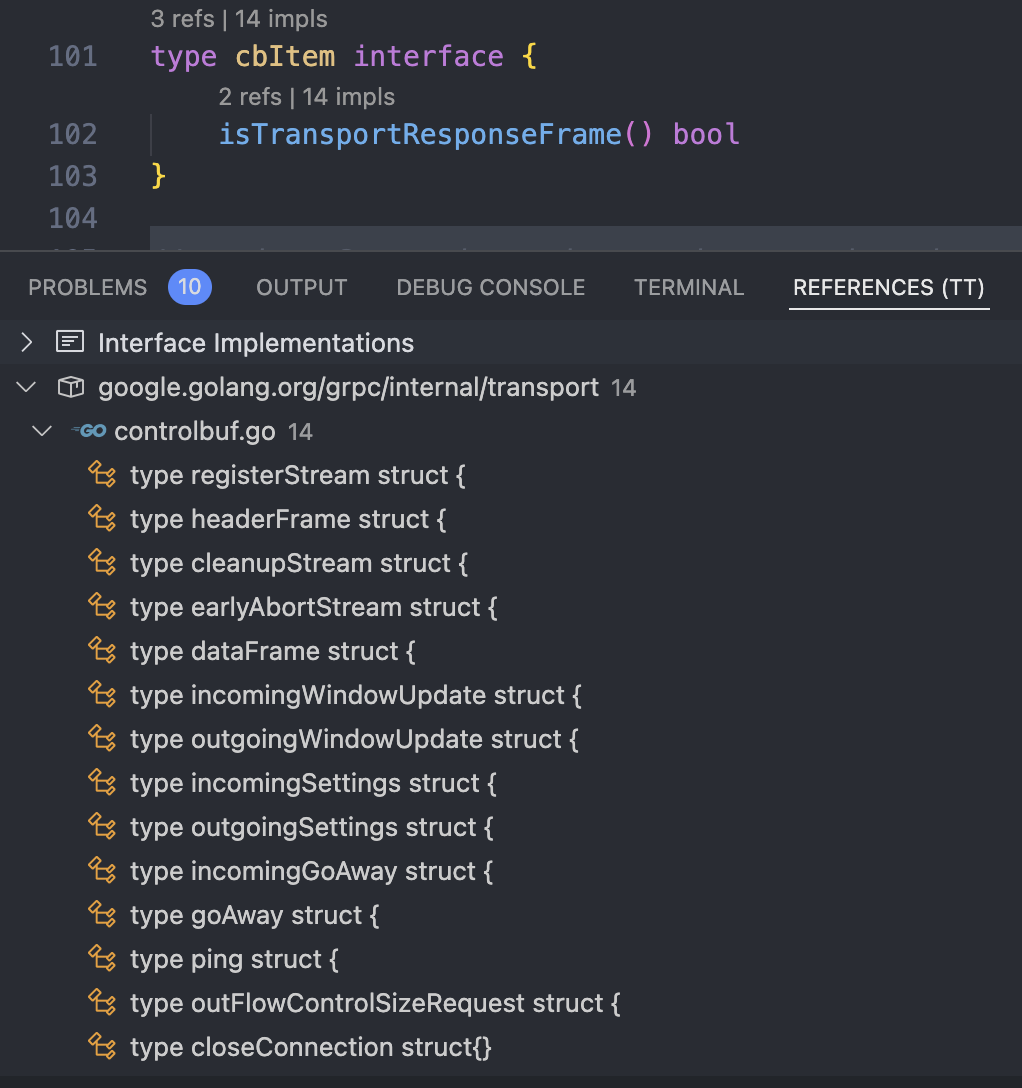1022x1088 pixels.
Task: Select 'type headerFrame struct {' result
Action: coord(288,519)
